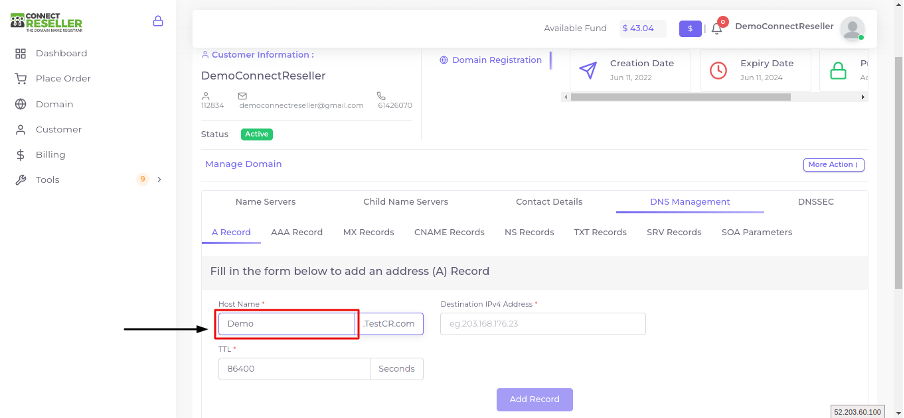Click the Host Name input field
The height and width of the screenshot is (418, 904).
pyautogui.click(x=287, y=323)
